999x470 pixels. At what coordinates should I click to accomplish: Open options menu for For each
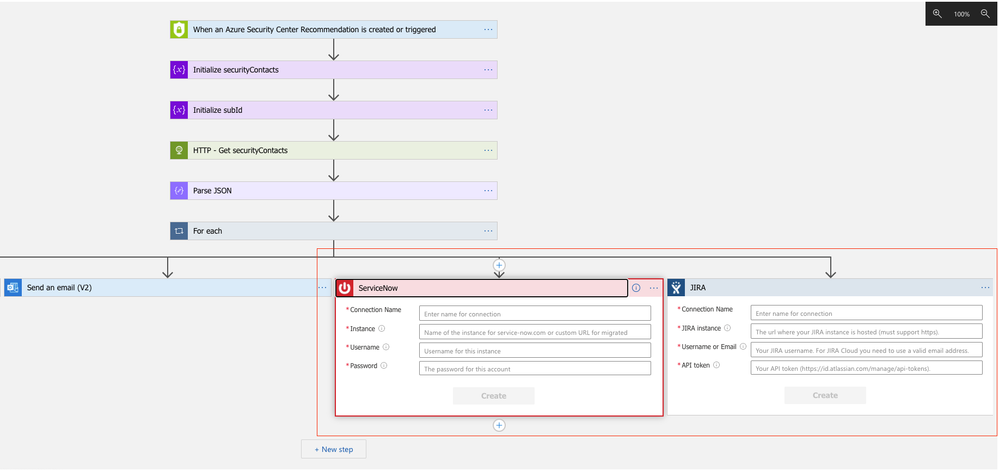tap(488, 231)
